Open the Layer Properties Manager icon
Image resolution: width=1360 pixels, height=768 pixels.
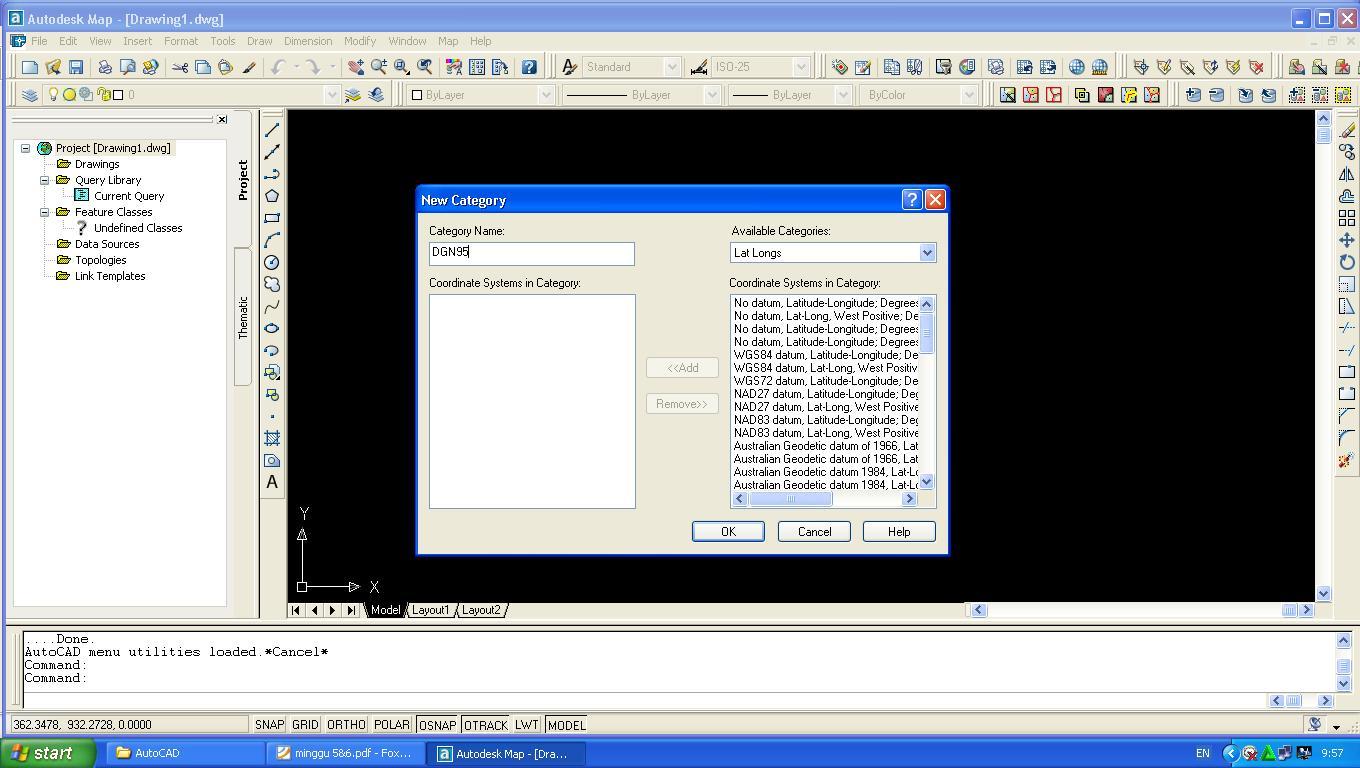tap(30, 95)
